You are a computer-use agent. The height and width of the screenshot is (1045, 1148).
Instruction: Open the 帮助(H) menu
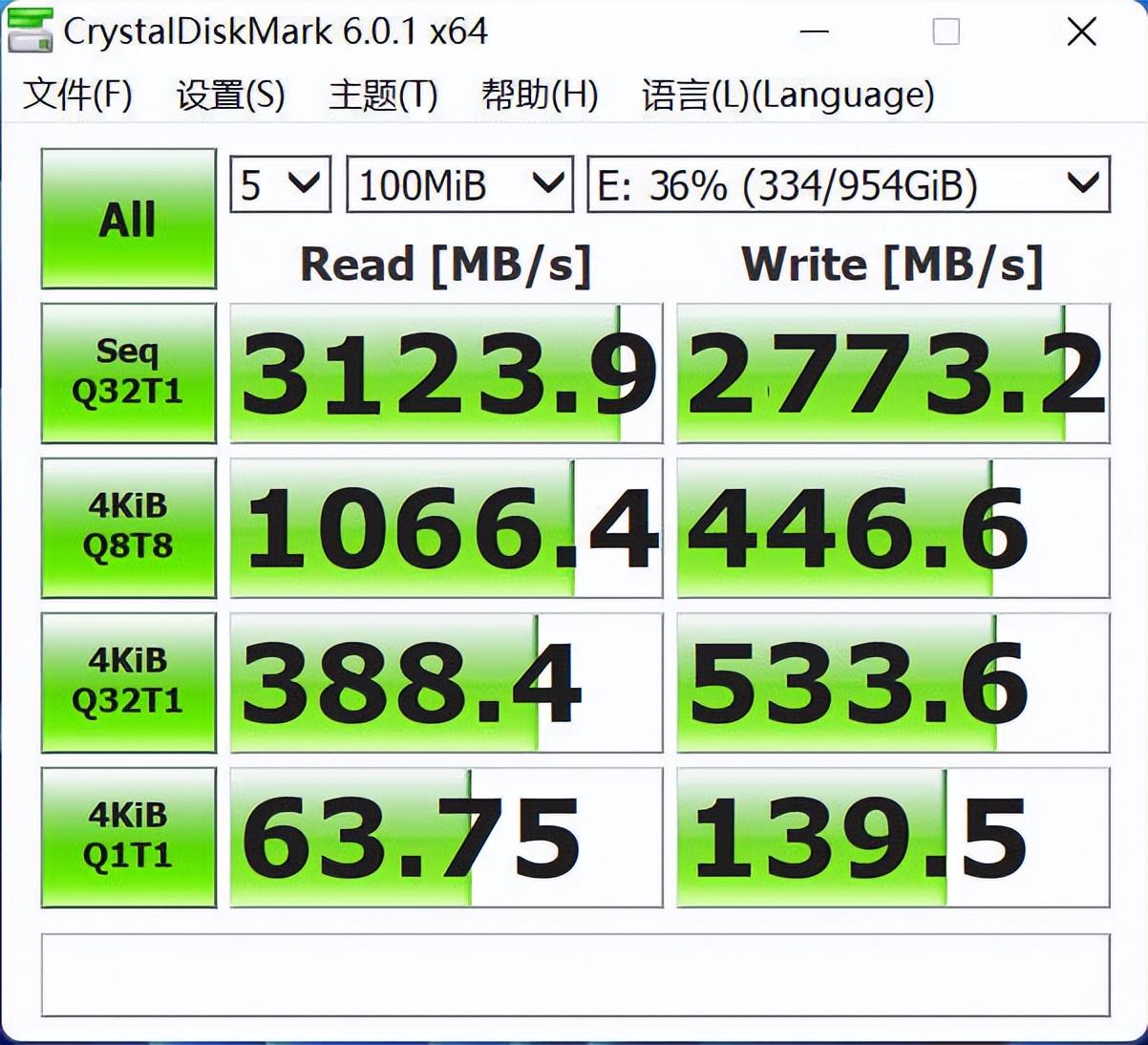point(540,95)
